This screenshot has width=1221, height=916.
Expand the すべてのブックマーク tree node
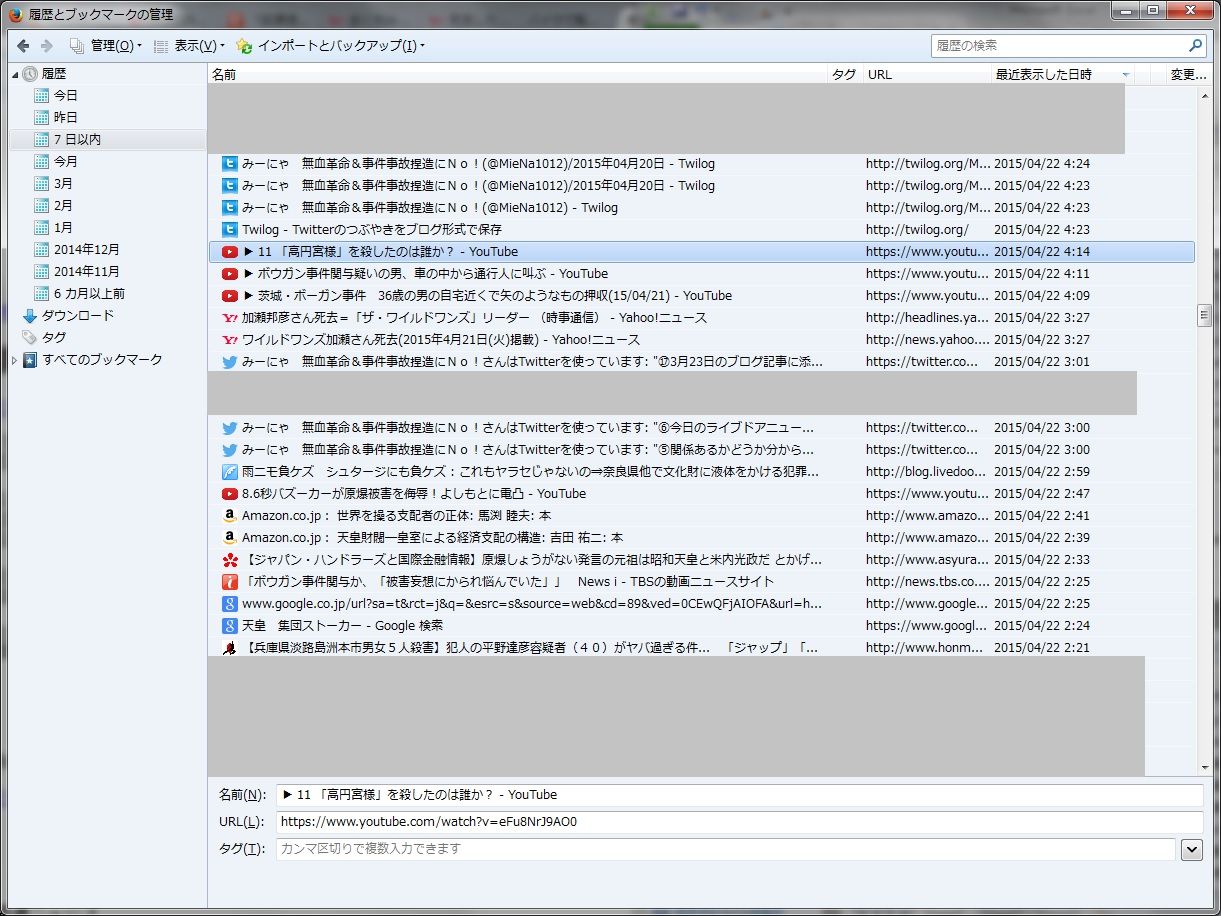coord(15,360)
